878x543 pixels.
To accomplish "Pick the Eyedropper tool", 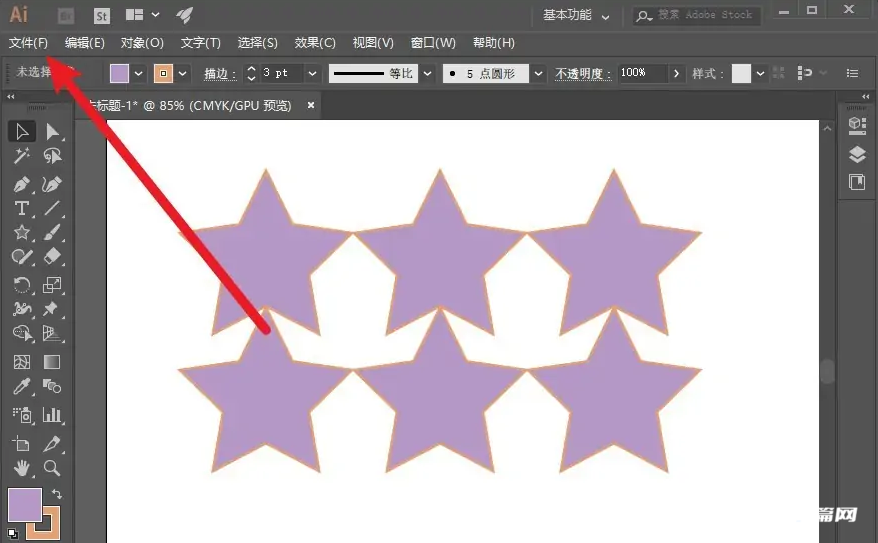I will pyautogui.click(x=22, y=386).
